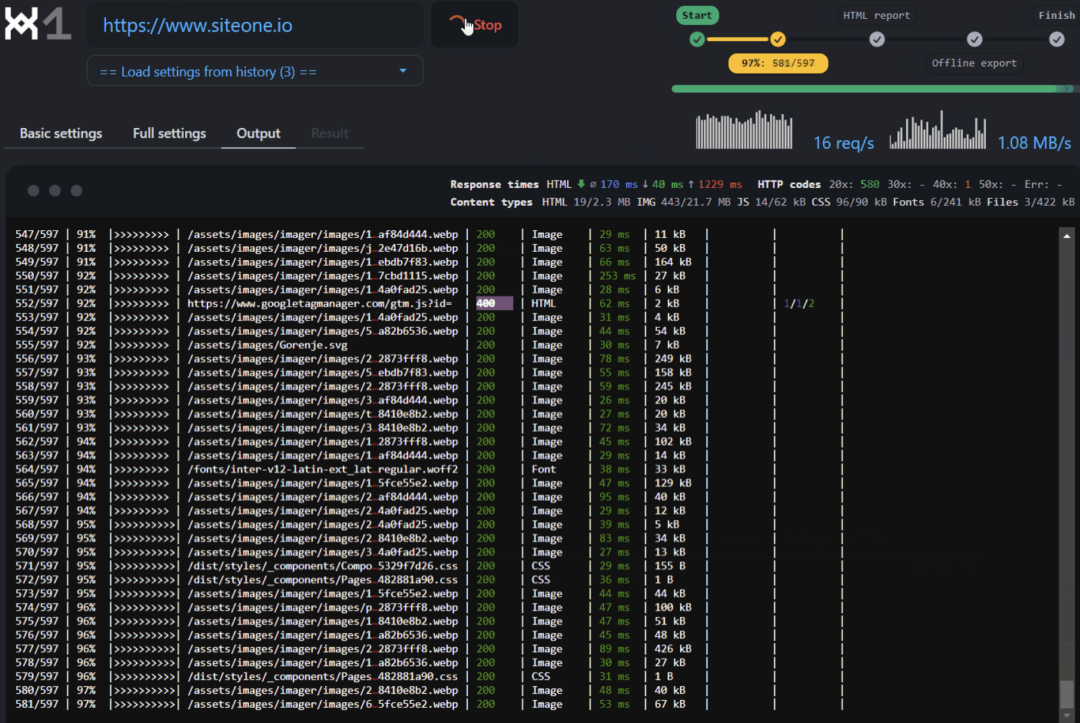Click the t_8410e8b2.webp image path

pos(322,414)
